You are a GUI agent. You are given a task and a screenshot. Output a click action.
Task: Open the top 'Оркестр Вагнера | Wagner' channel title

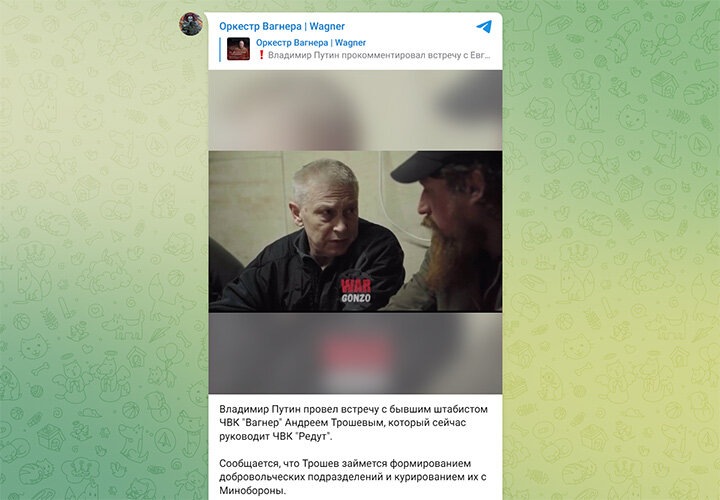point(282,26)
